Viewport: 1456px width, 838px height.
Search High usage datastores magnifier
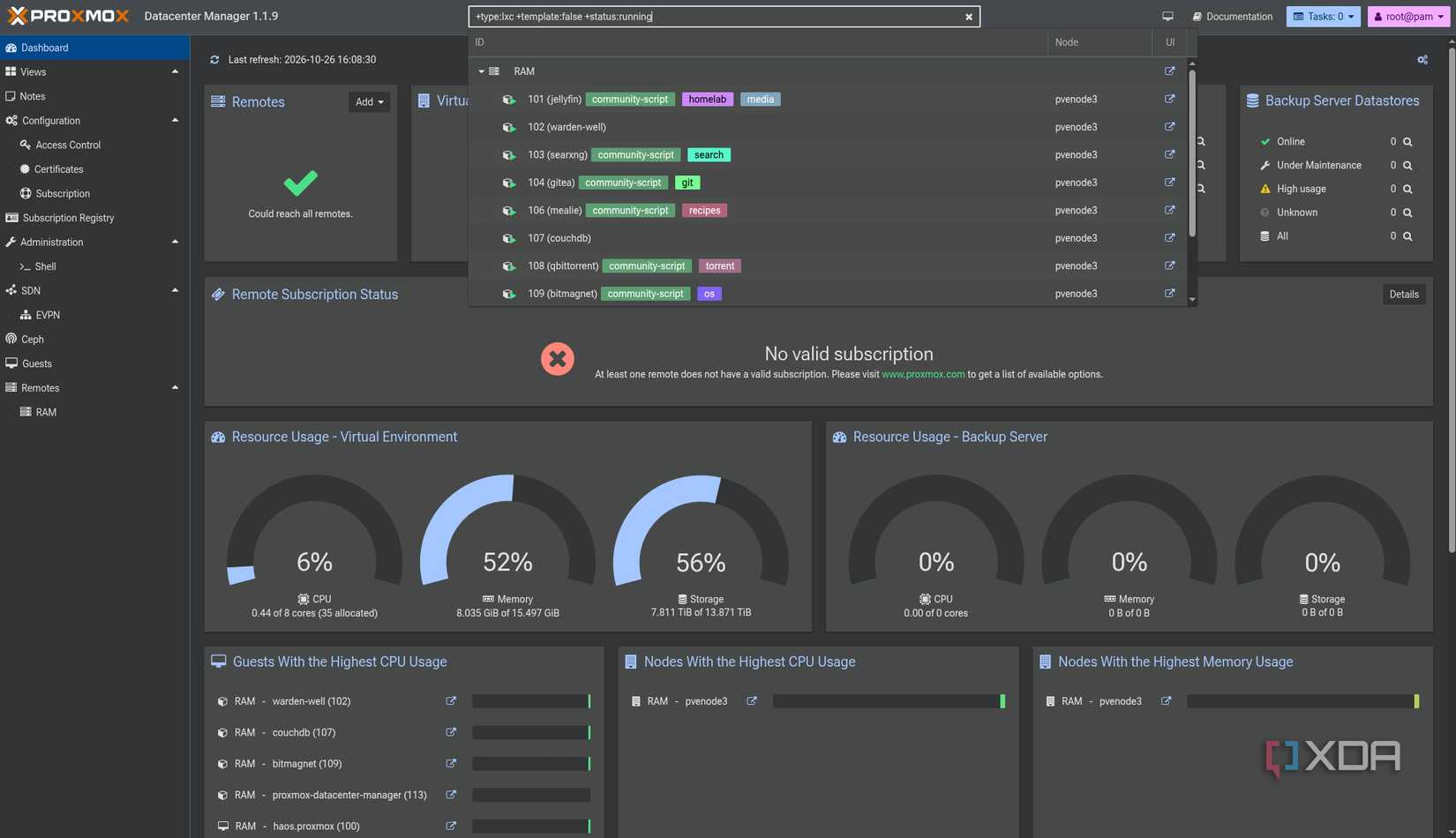[1407, 189]
